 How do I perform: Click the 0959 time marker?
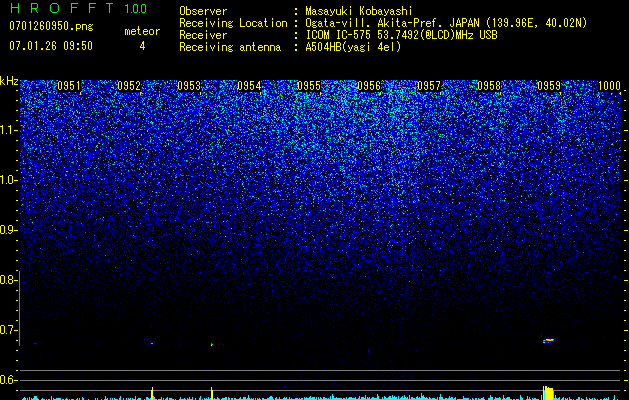(549, 86)
